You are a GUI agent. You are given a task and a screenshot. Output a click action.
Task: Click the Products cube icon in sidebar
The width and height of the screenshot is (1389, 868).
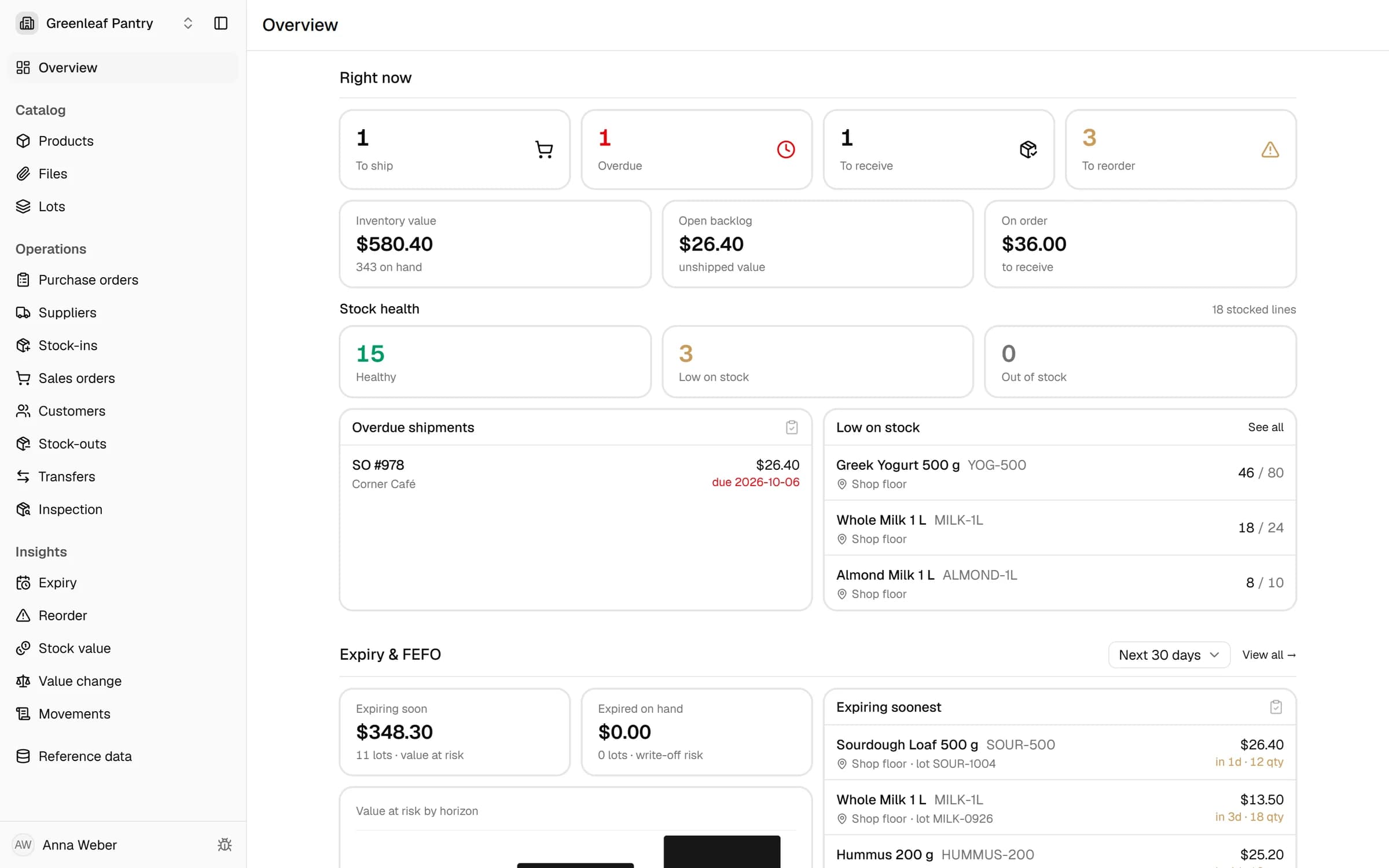point(23,141)
